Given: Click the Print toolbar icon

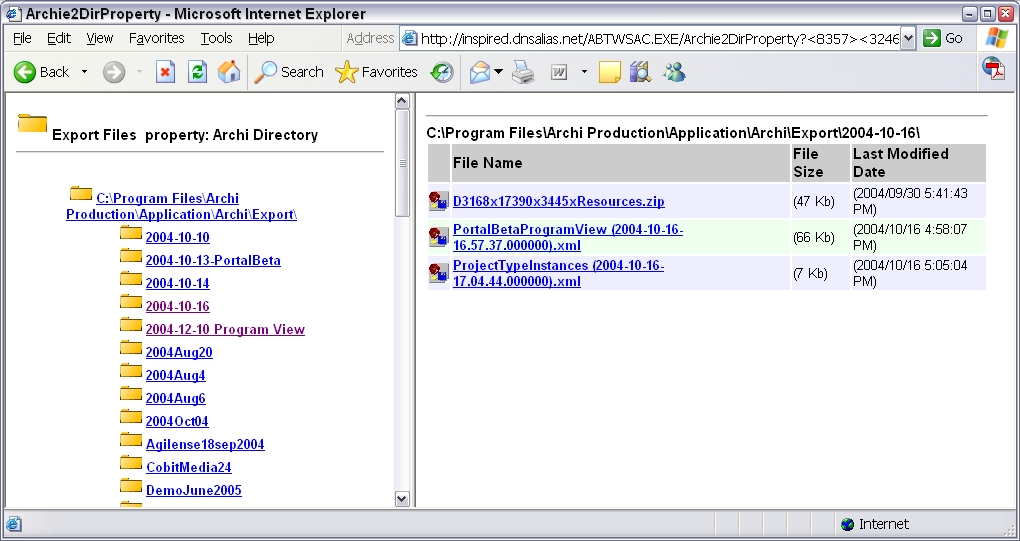Looking at the screenshot, I should click(x=523, y=72).
